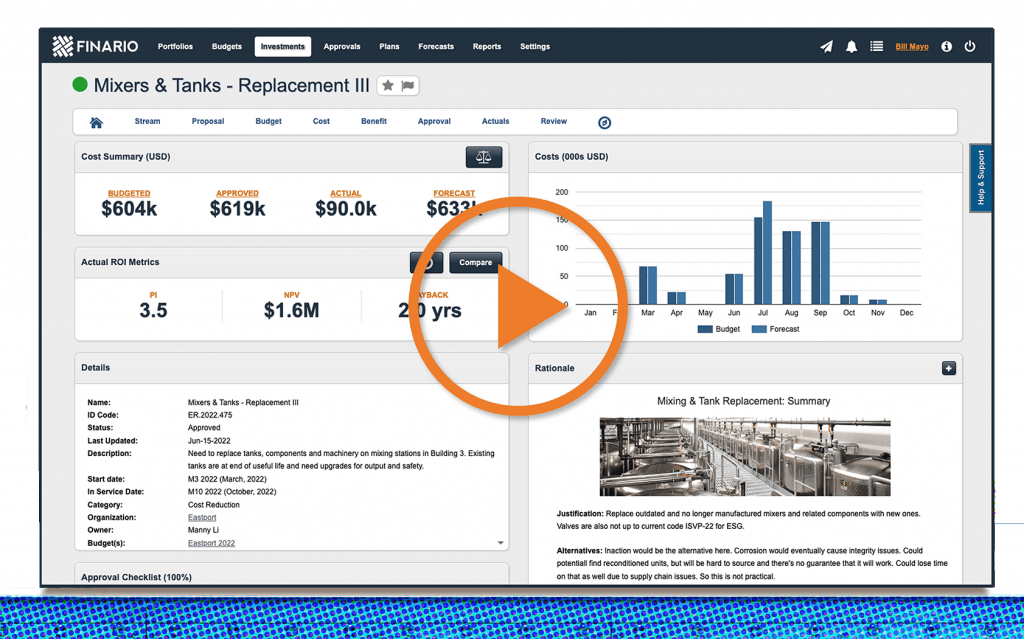Click the $619k approved value
Screen dimensions: 1024x639
pyautogui.click(x=237, y=208)
